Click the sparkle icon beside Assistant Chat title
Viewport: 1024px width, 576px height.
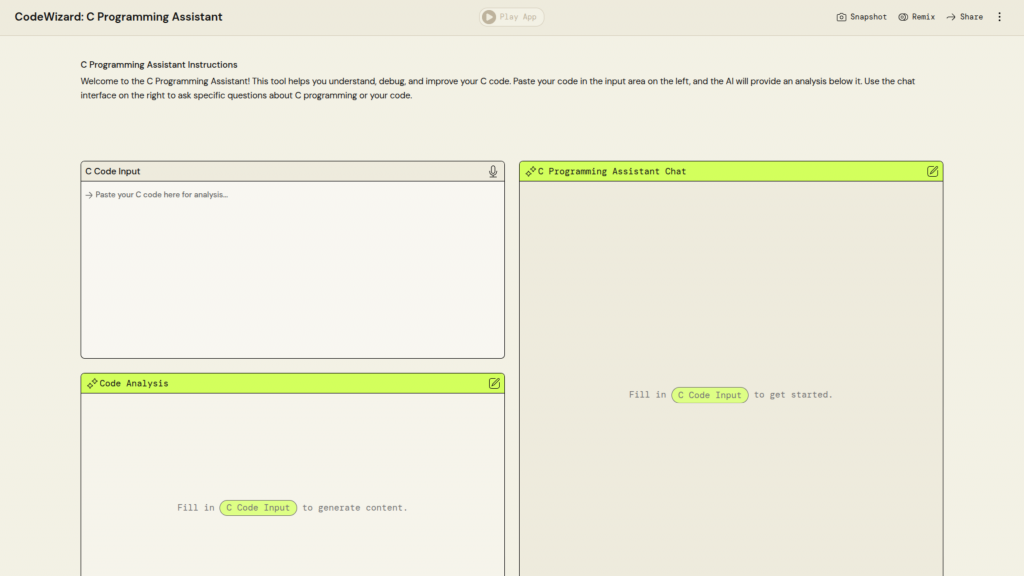click(x=530, y=171)
